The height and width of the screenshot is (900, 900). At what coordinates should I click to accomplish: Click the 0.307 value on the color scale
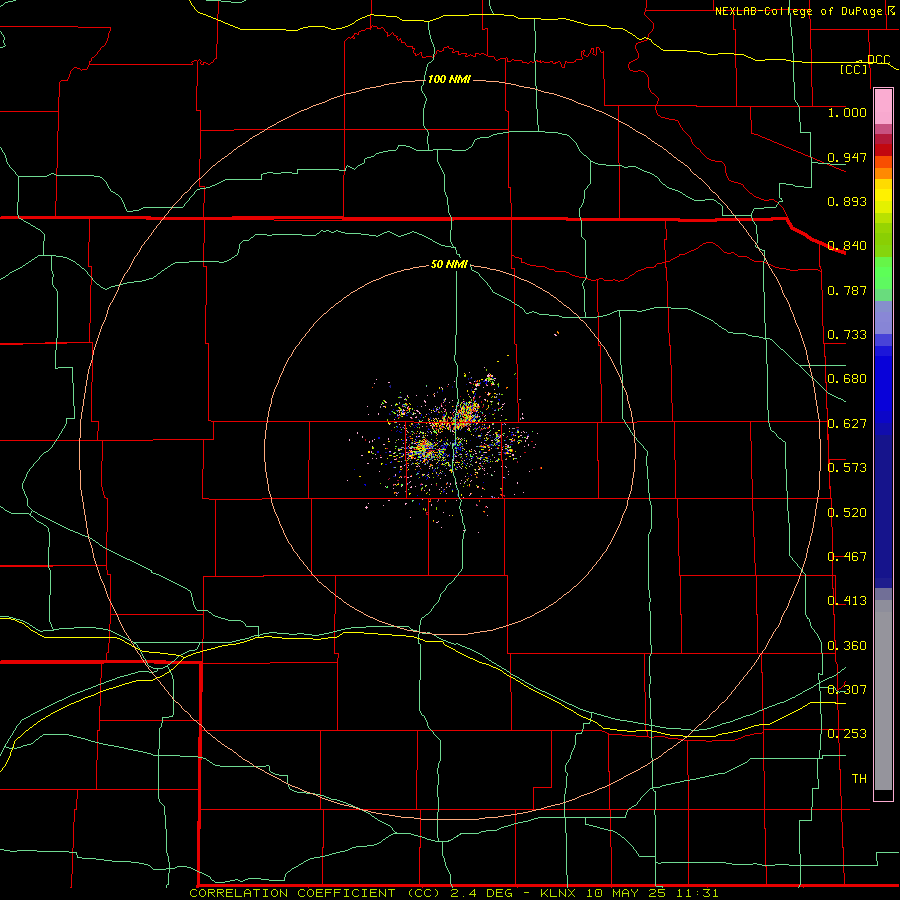pyautogui.click(x=847, y=690)
